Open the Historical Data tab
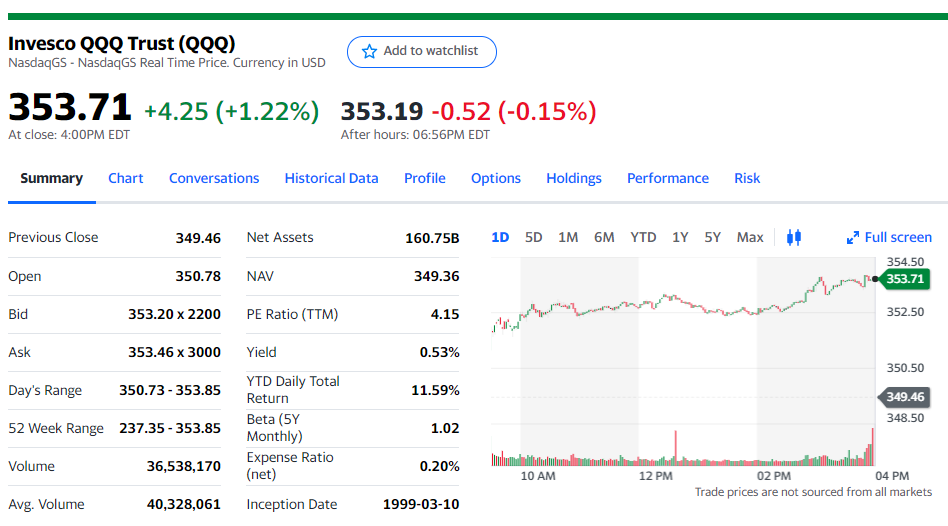This screenshot has width=948, height=526. [331, 178]
